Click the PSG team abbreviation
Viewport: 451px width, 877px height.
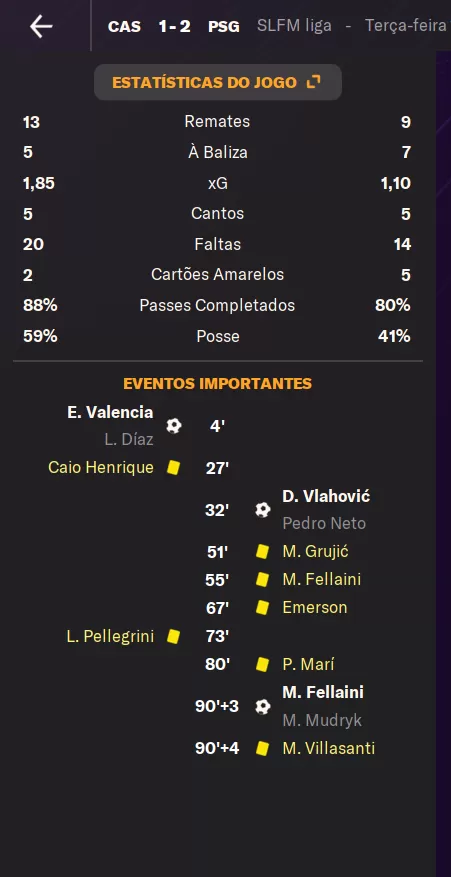point(224,26)
